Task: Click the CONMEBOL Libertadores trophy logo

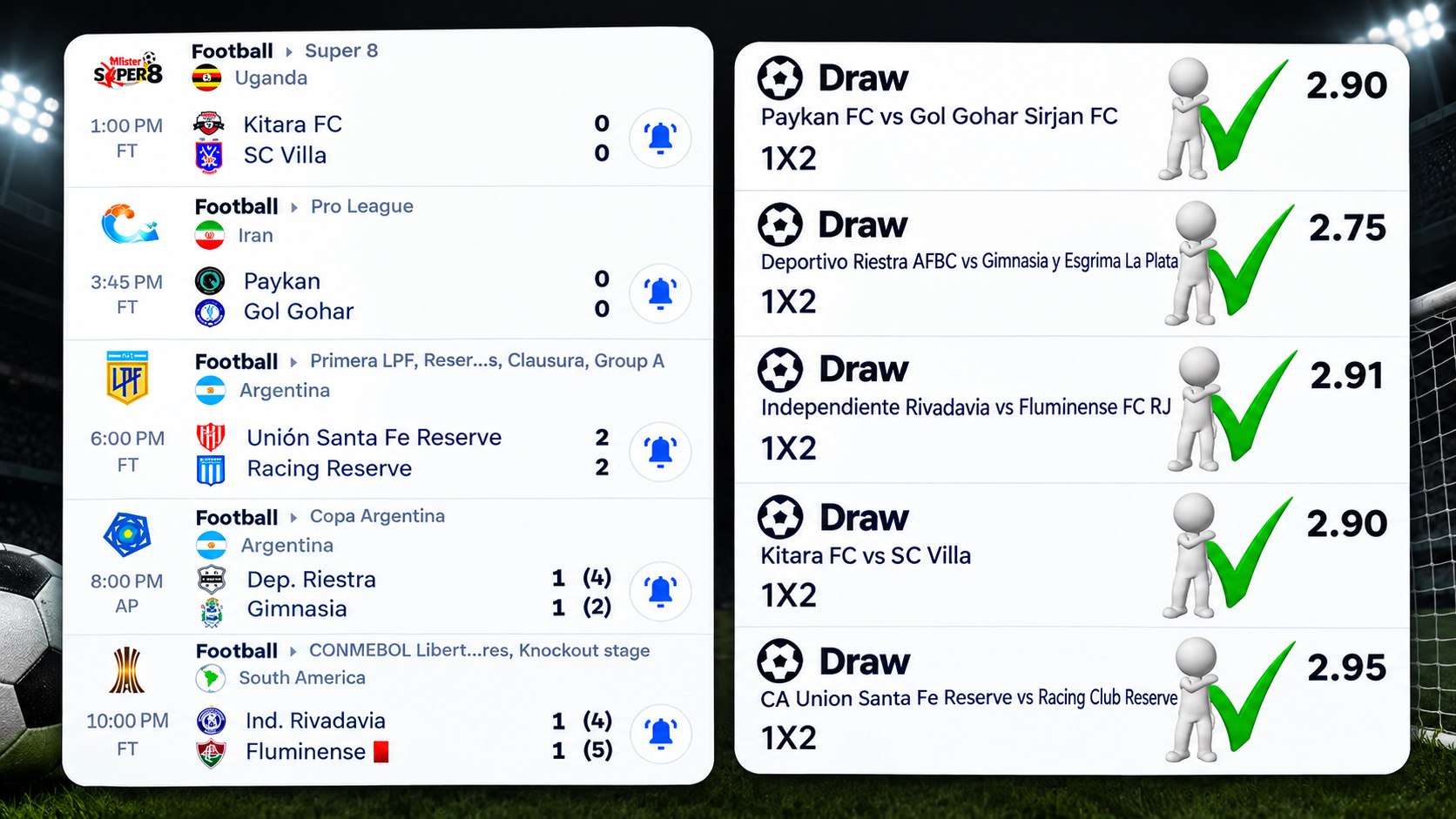Action: pos(126,669)
